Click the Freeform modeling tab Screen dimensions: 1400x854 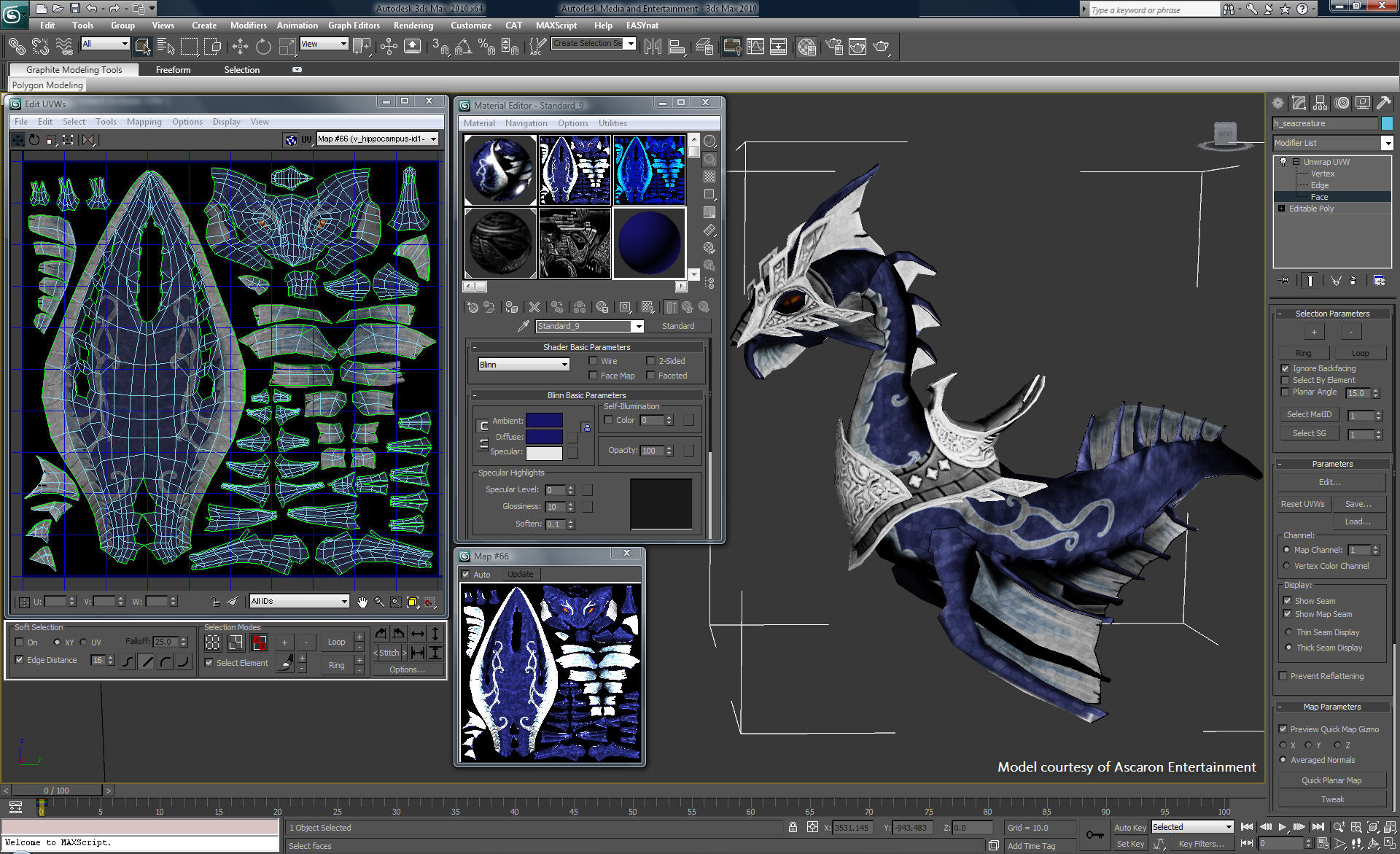pyautogui.click(x=171, y=69)
